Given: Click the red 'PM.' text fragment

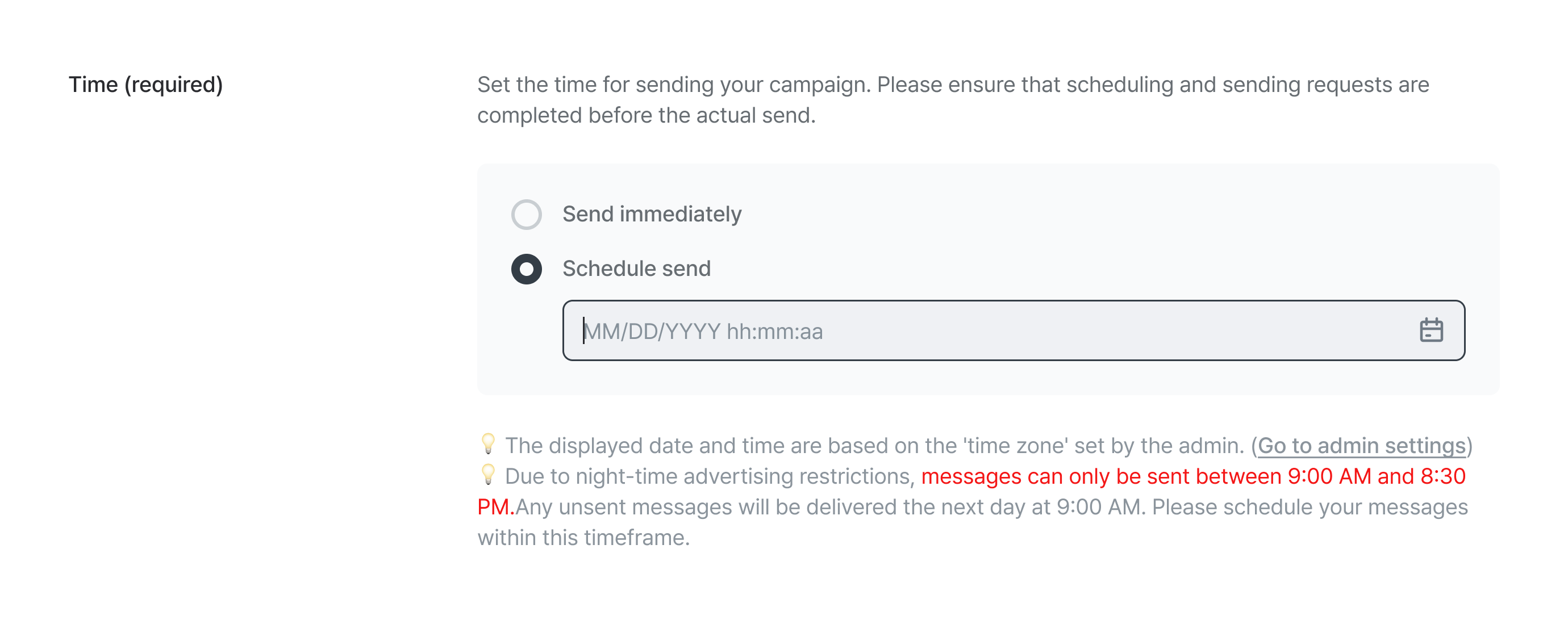Looking at the screenshot, I should pos(495,507).
